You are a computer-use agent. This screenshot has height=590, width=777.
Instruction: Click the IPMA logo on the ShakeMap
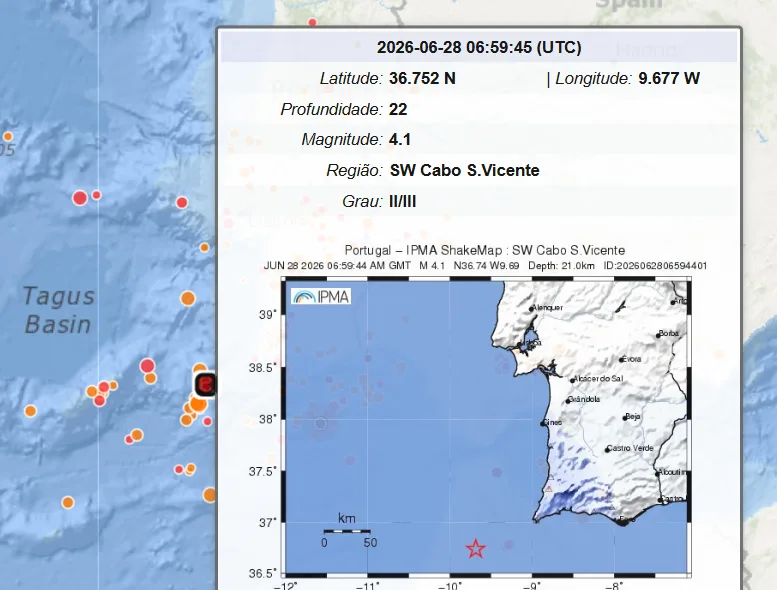[x=321, y=296]
